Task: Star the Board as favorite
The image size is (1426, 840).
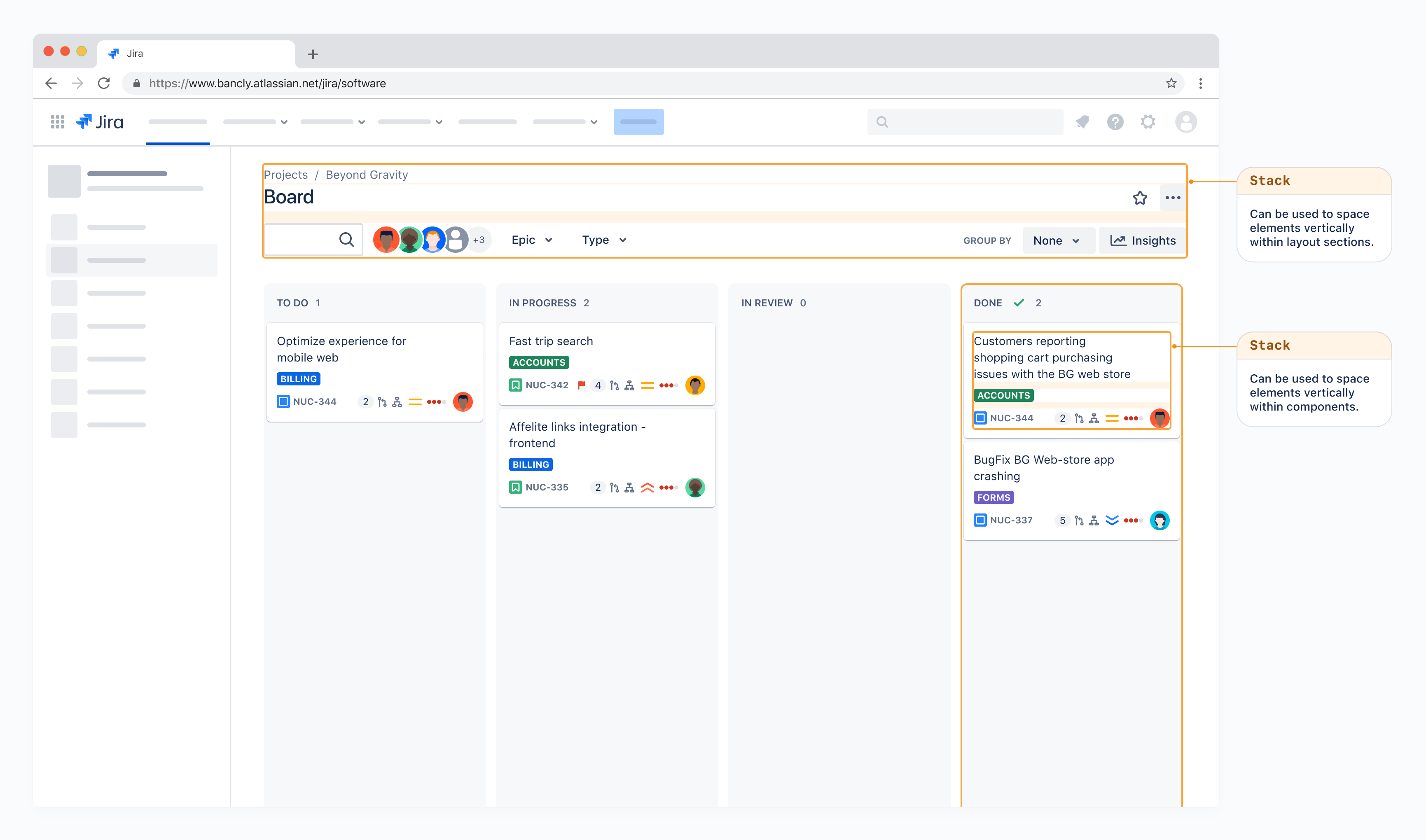Action: click(1140, 198)
